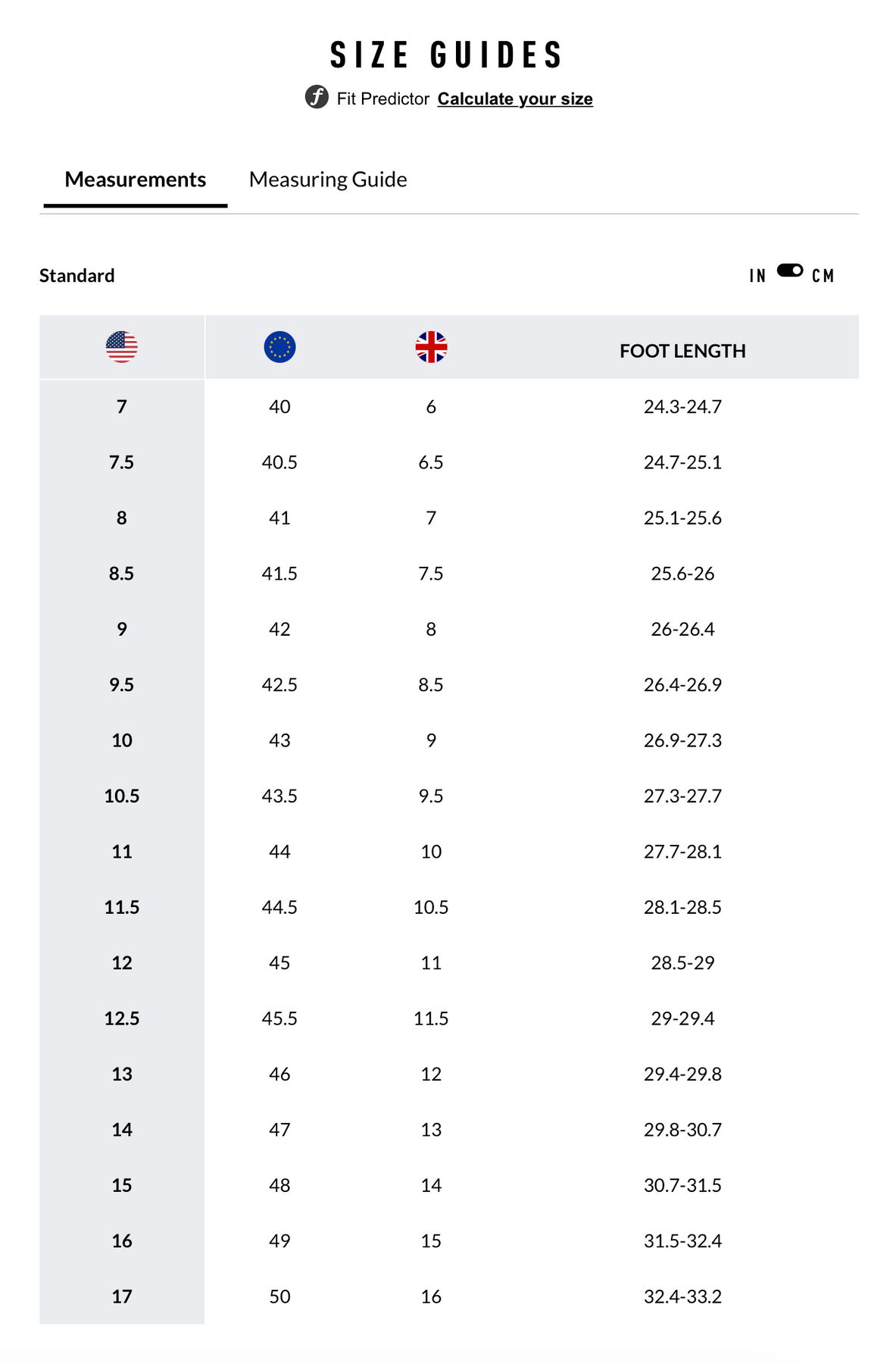This screenshot has height=1364, width=896.
Task: Select US size 17 row label
Action: [x=122, y=1297]
